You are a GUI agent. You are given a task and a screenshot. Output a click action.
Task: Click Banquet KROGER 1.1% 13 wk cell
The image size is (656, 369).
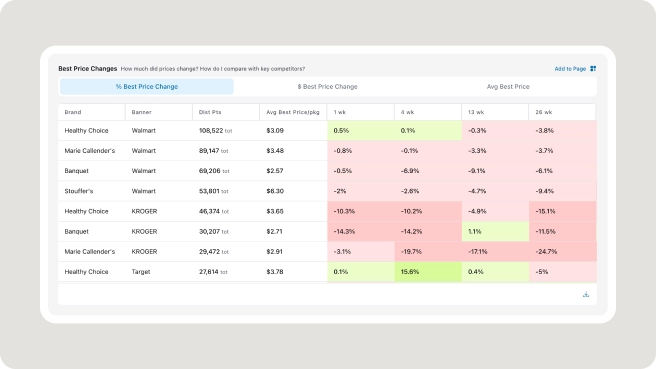(x=495, y=231)
